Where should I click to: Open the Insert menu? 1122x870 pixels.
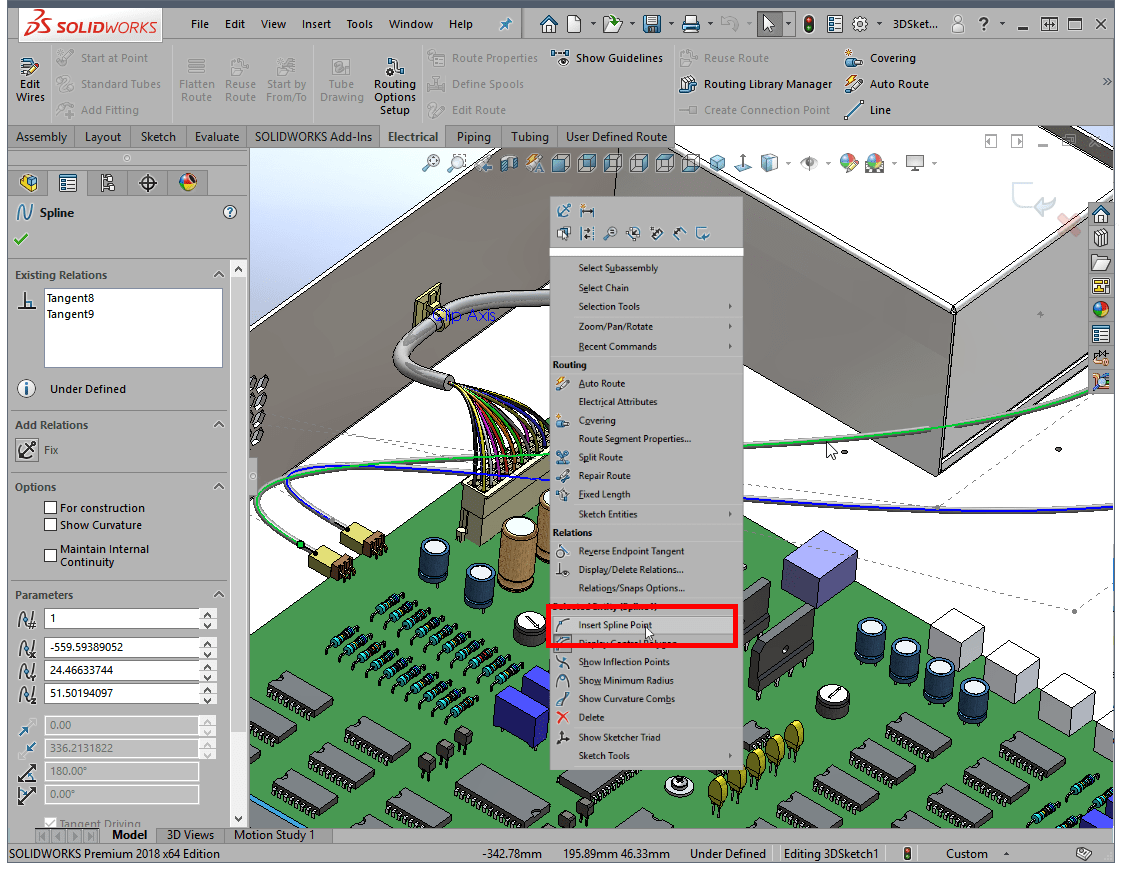coord(316,24)
